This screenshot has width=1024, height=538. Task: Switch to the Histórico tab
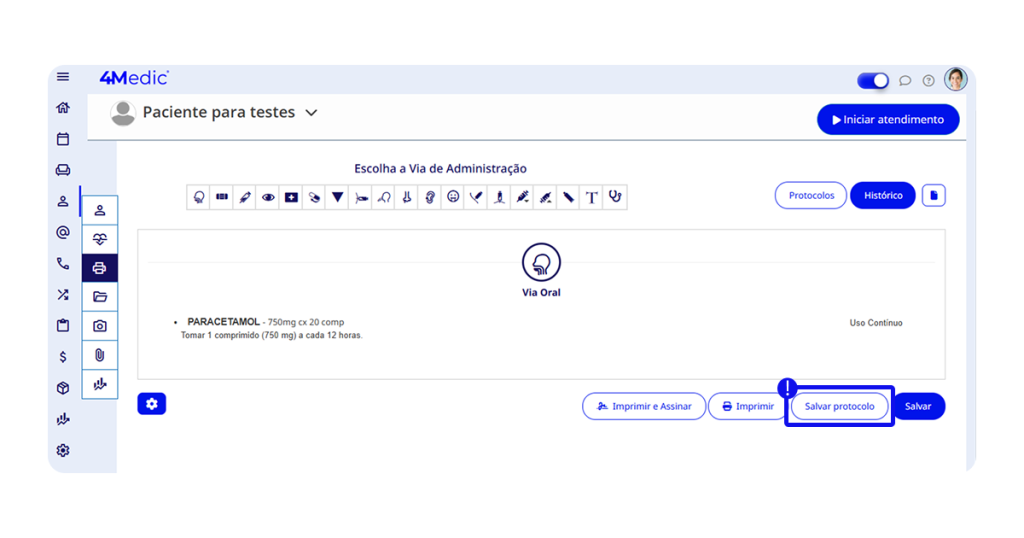click(x=883, y=196)
